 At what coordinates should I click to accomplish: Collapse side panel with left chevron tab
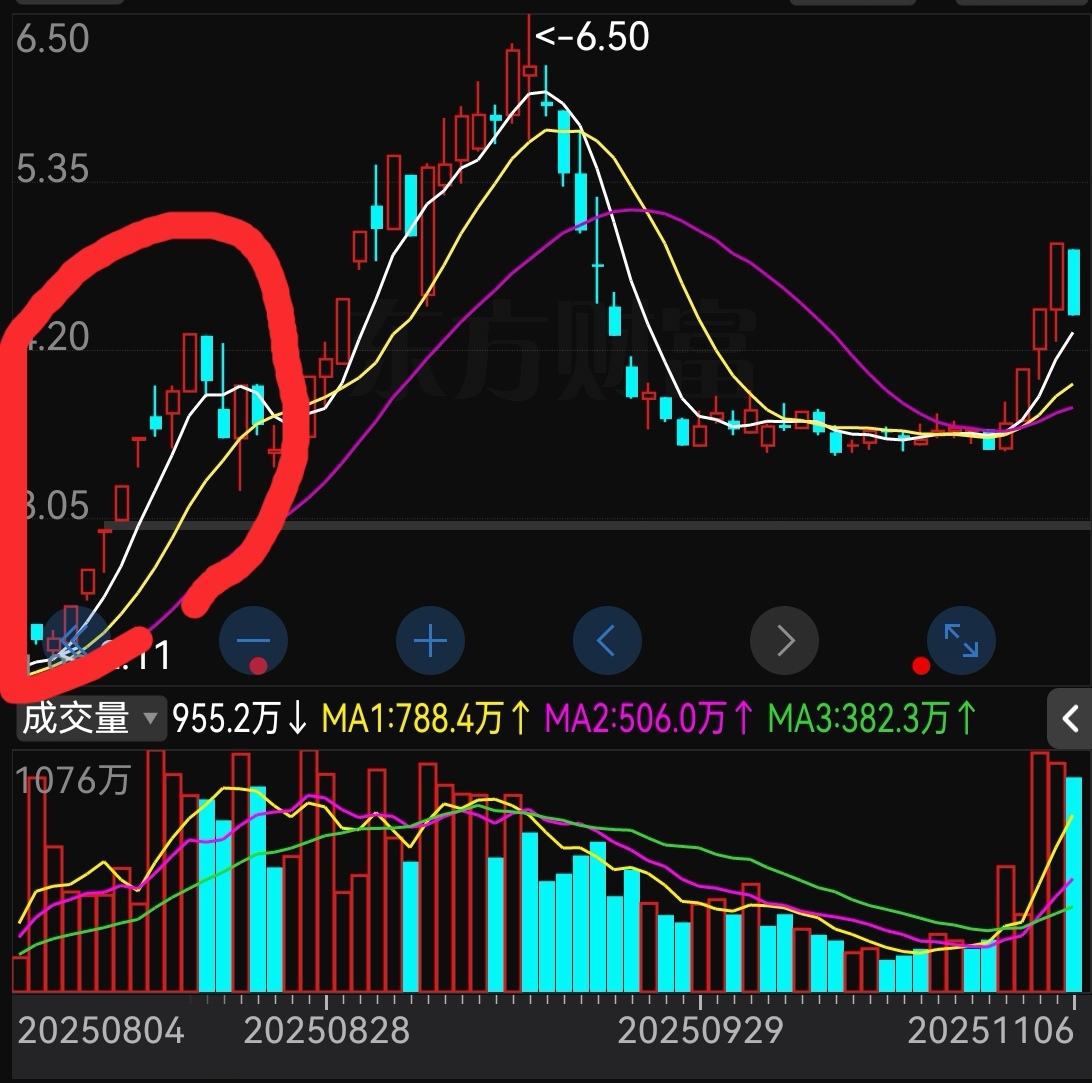coord(1070,718)
